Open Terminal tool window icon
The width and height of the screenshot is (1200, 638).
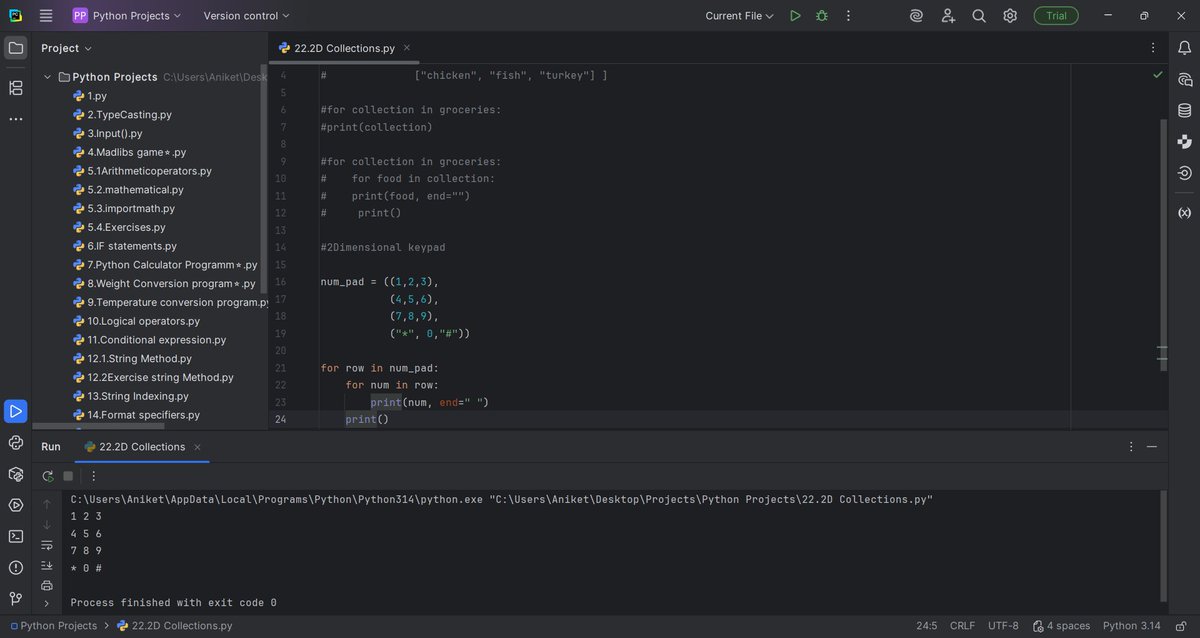point(16,536)
